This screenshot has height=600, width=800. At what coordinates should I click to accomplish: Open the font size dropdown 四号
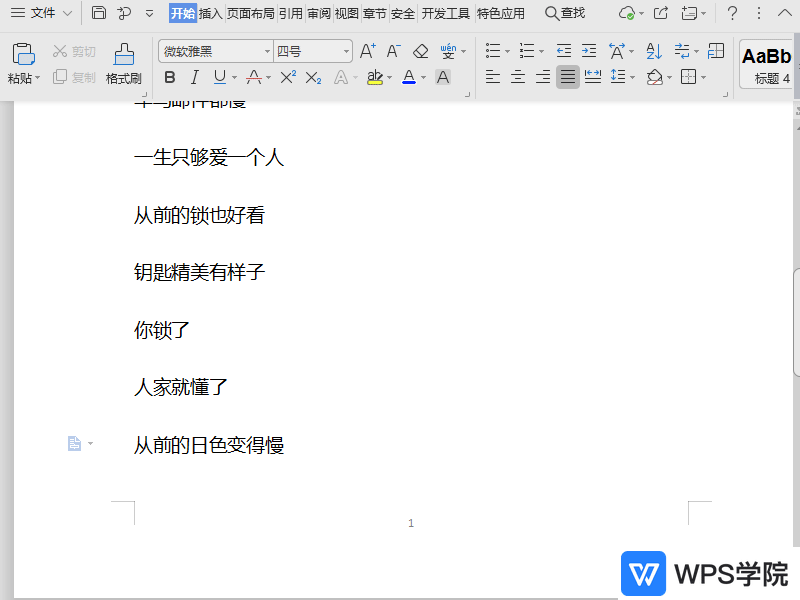tap(346, 52)
